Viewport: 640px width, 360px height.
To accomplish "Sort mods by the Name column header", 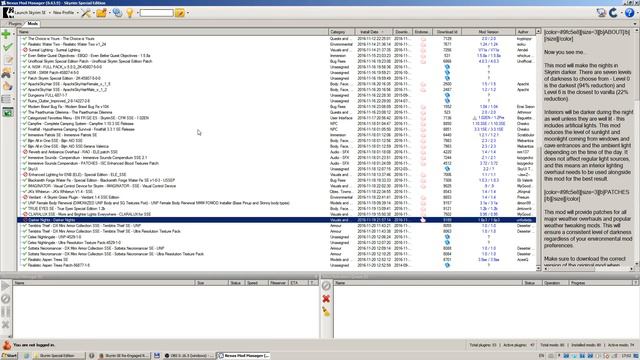I will coord(173,32).
